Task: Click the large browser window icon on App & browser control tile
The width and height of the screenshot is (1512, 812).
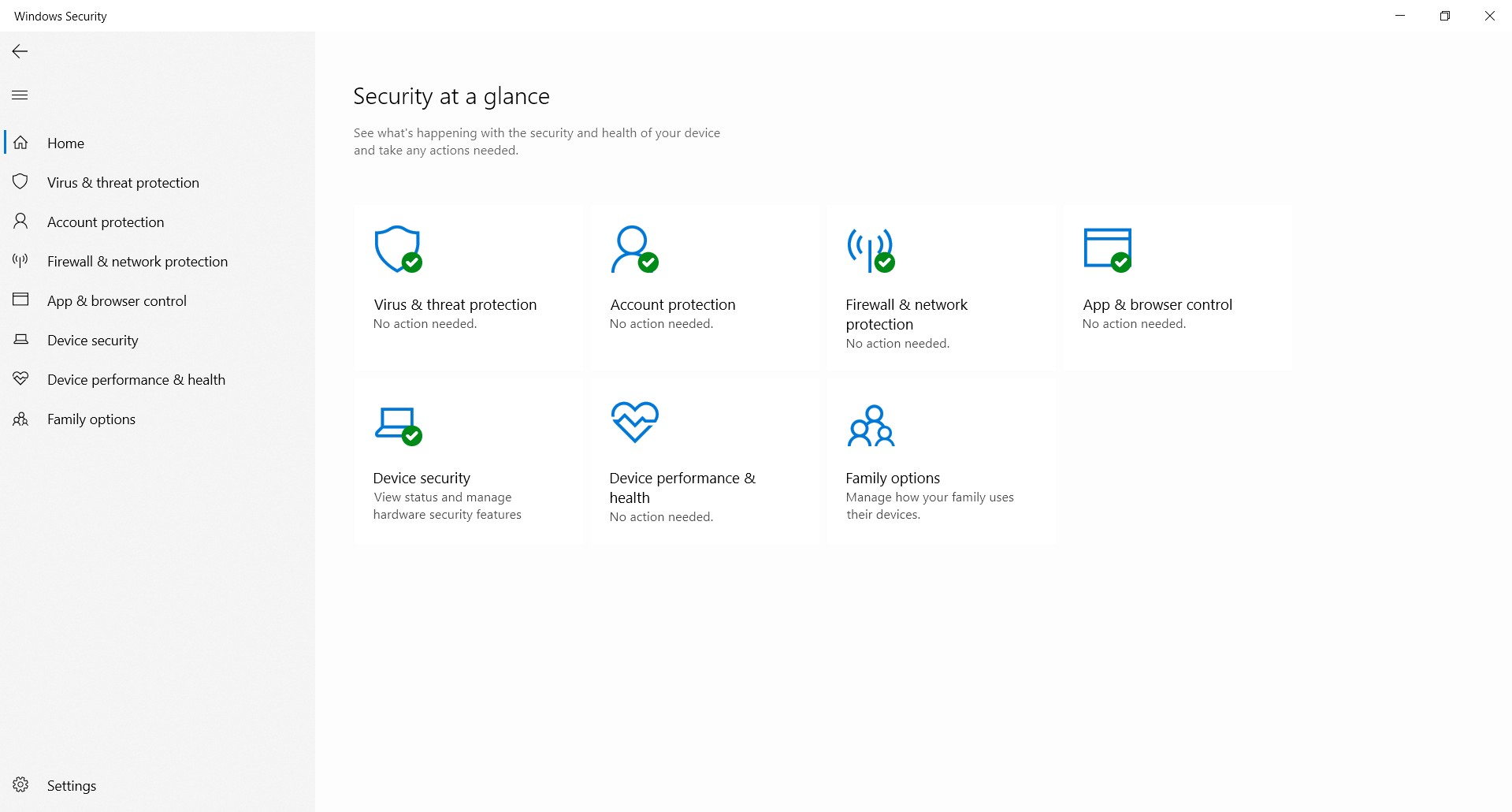Action: pos(1108,250)
